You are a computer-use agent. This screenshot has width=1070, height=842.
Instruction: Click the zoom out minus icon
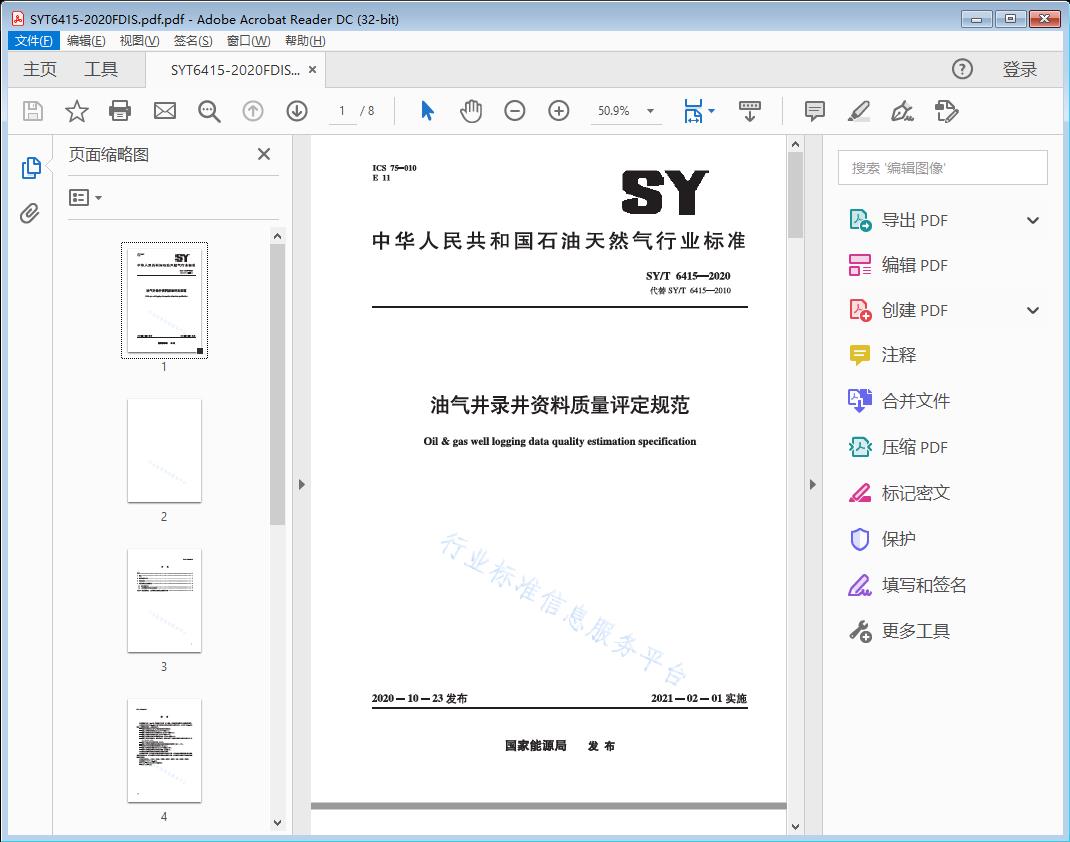click(515, 111)
